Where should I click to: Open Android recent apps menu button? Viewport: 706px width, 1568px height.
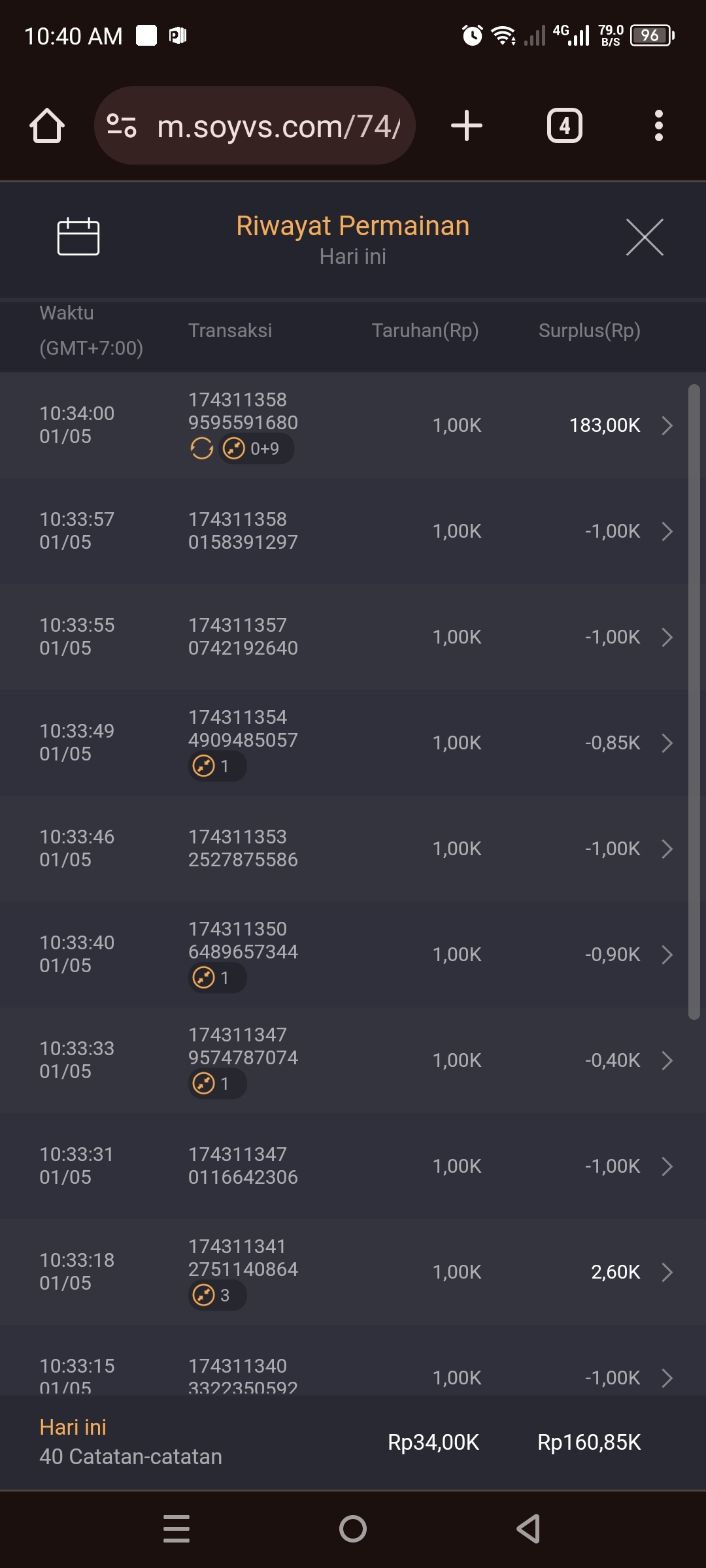point(176,1529)
